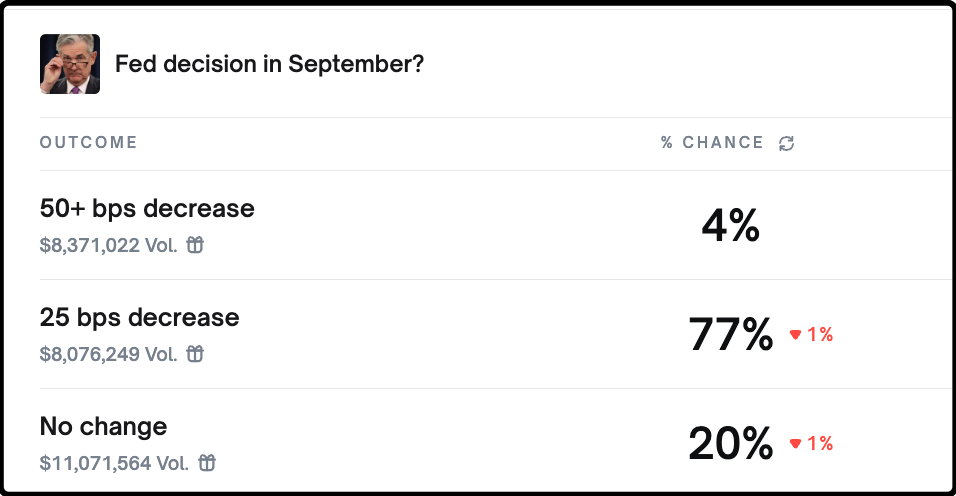The width and height of the screenshot is (956, 496).
Task: Click the % CHANCE column header
Action: (712, 143)
